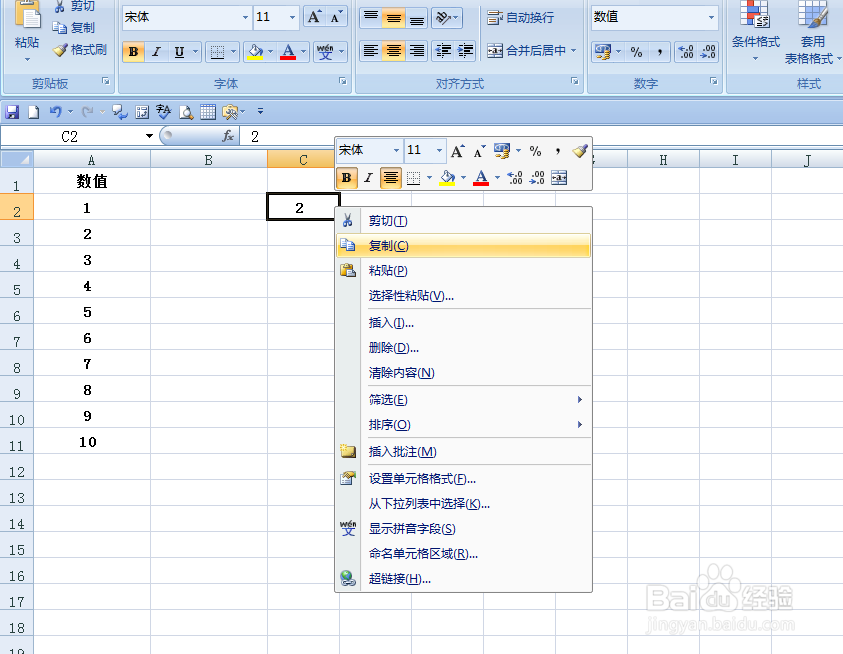This screenshot has width=843, height=654.
Task: Click the ribbon percent style button
Action: click(x=636, y=52)
